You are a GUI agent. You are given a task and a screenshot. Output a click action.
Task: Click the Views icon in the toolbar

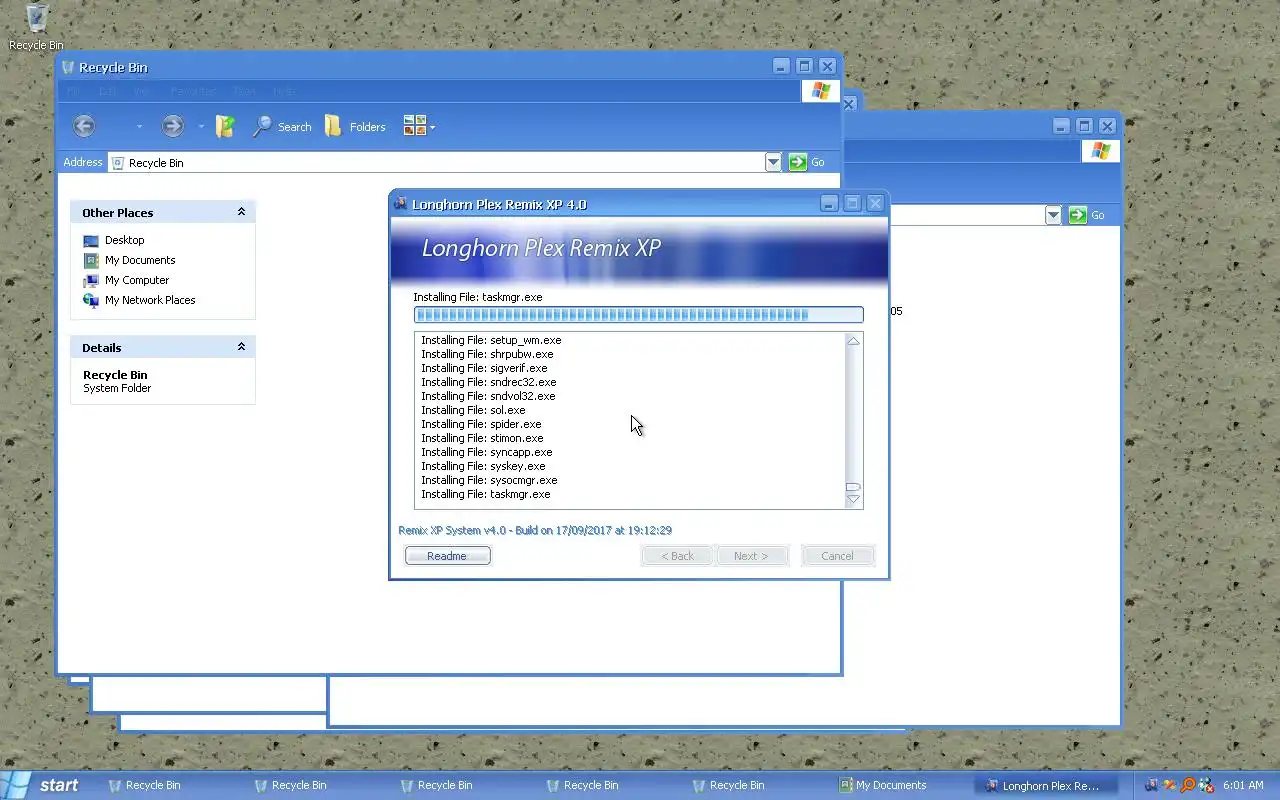point(415,126)
